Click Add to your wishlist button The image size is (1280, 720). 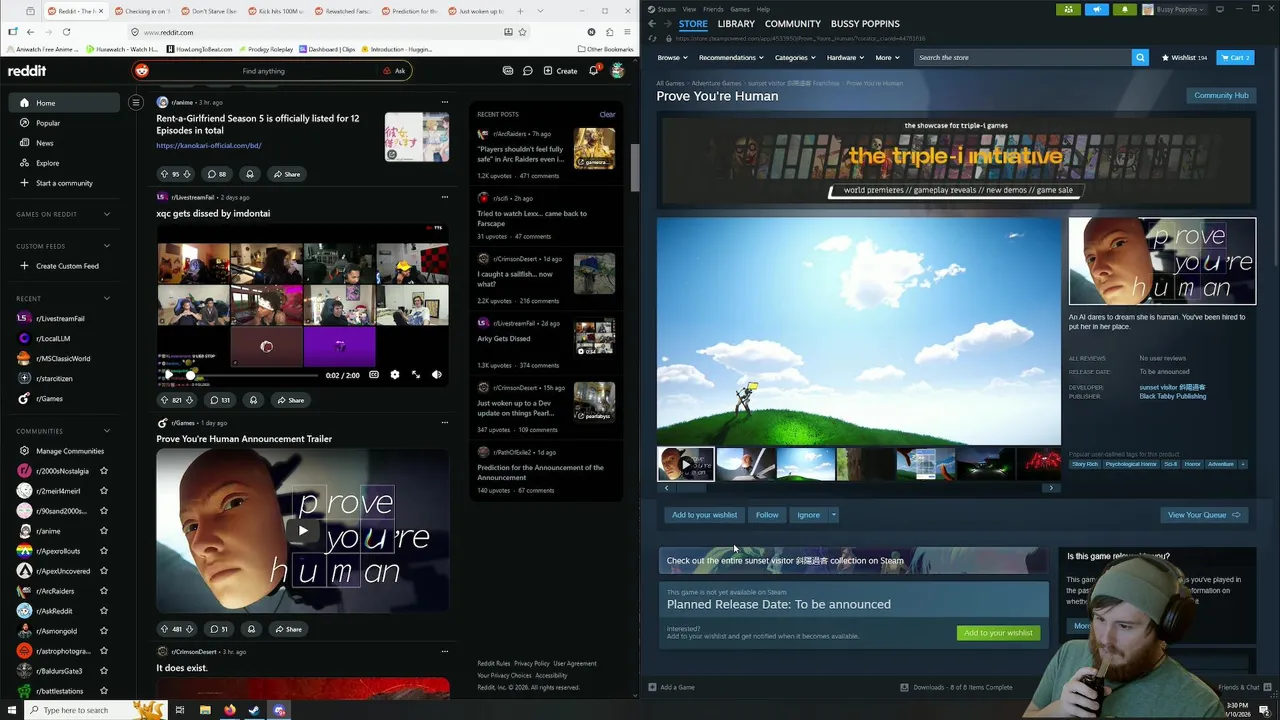[x=704, y=515]
